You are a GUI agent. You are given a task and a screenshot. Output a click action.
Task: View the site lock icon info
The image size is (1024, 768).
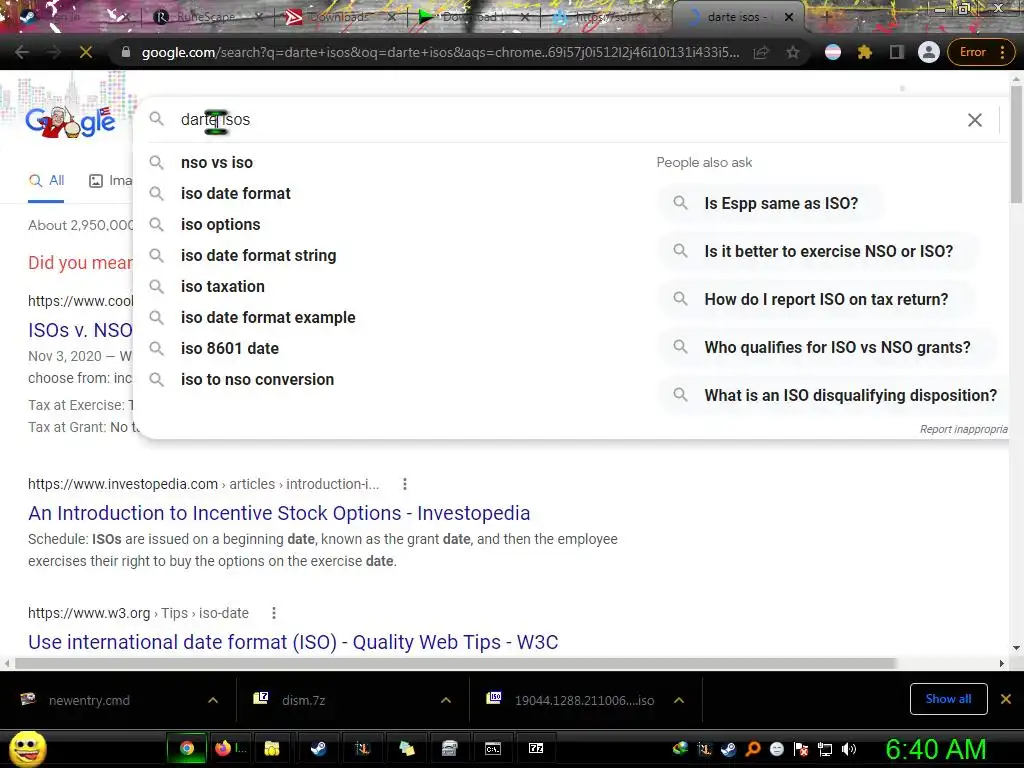(126, 52)
